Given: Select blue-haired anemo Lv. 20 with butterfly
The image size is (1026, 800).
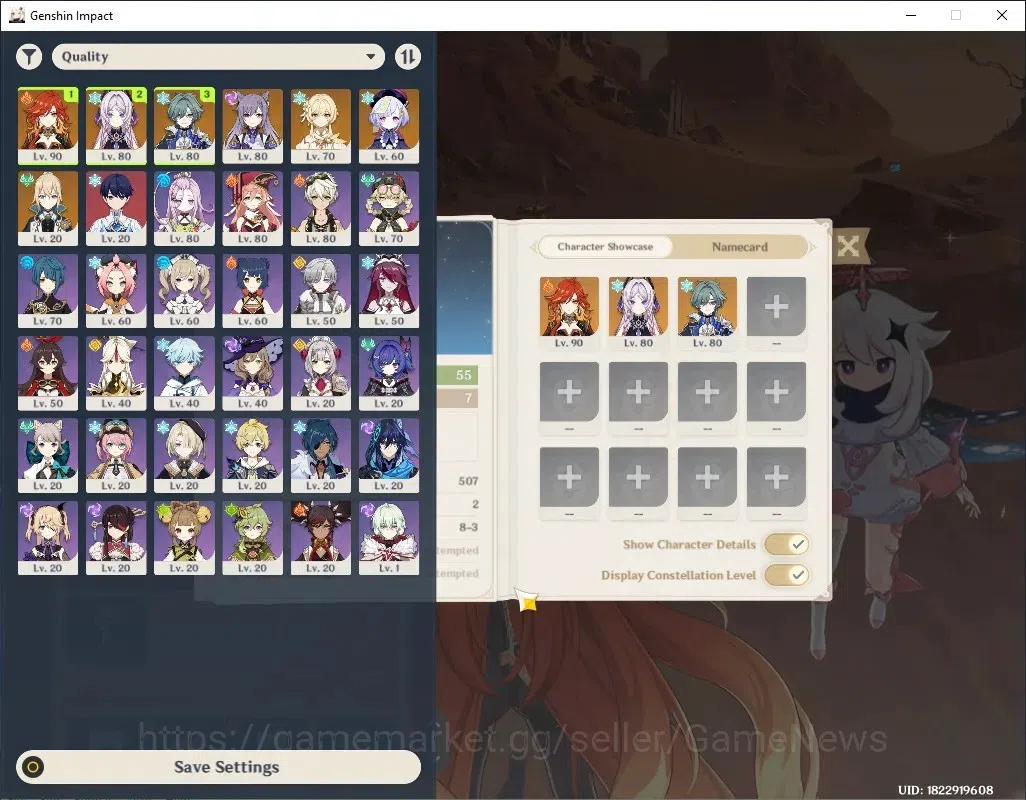Looking at the screenshot, I should click(x=389, y=373).
